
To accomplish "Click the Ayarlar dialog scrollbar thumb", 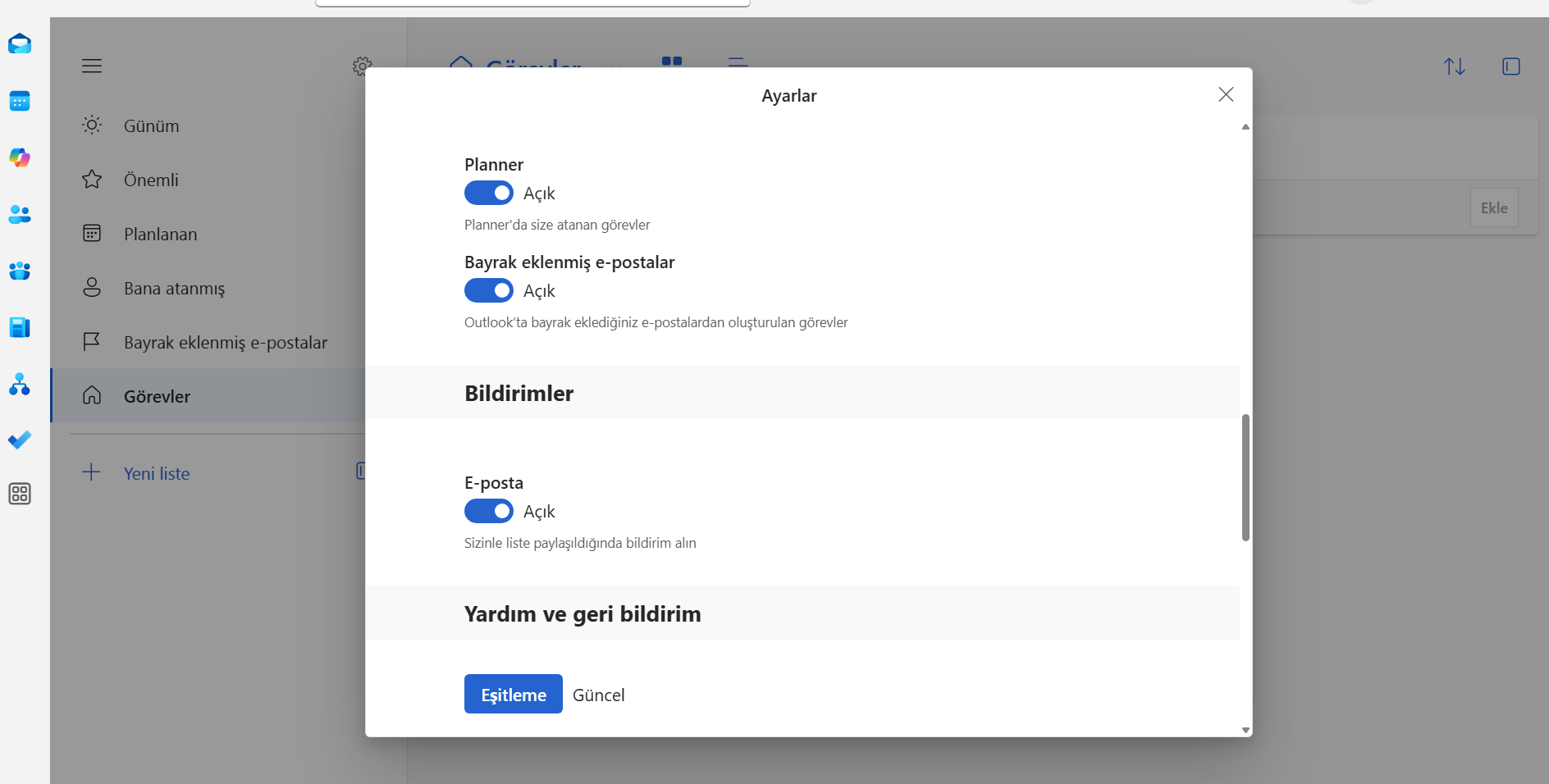I will point(1245,477).
